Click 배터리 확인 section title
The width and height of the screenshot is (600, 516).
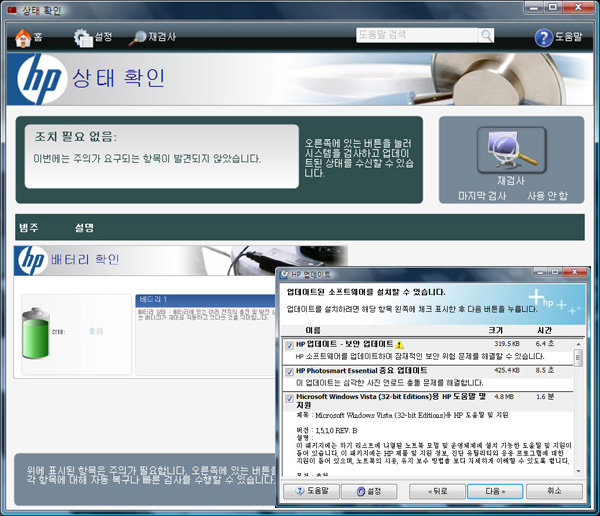click(x=85, y=260)
